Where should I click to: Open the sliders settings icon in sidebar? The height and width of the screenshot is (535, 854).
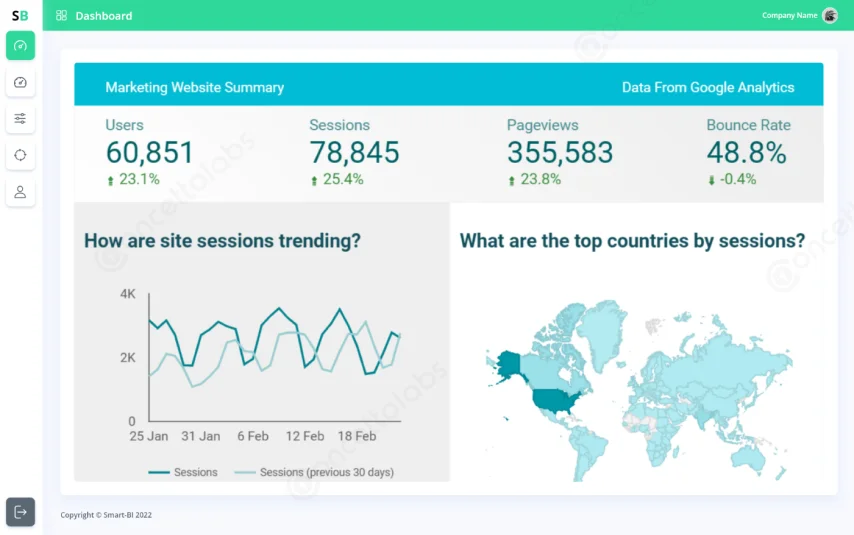20,119
